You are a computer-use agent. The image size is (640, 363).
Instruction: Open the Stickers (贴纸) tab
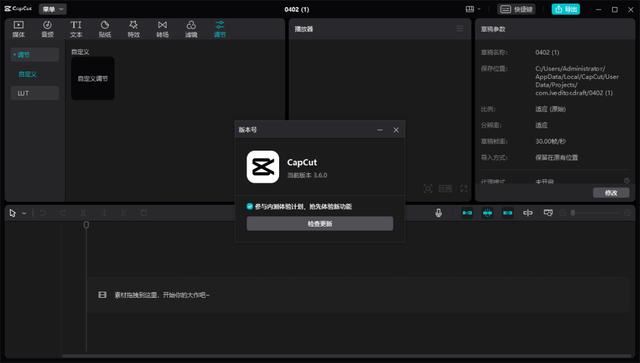pos(105,29)
